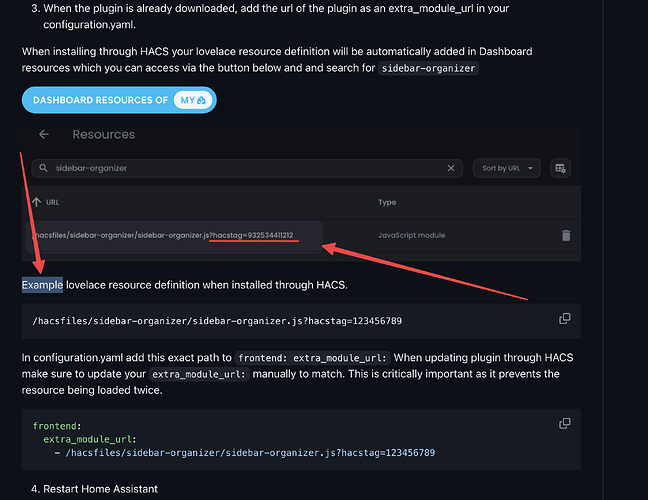Click the Home Assistant logo in My badge
The width and height of the screenshot is (648, 500).
[201, 100]
